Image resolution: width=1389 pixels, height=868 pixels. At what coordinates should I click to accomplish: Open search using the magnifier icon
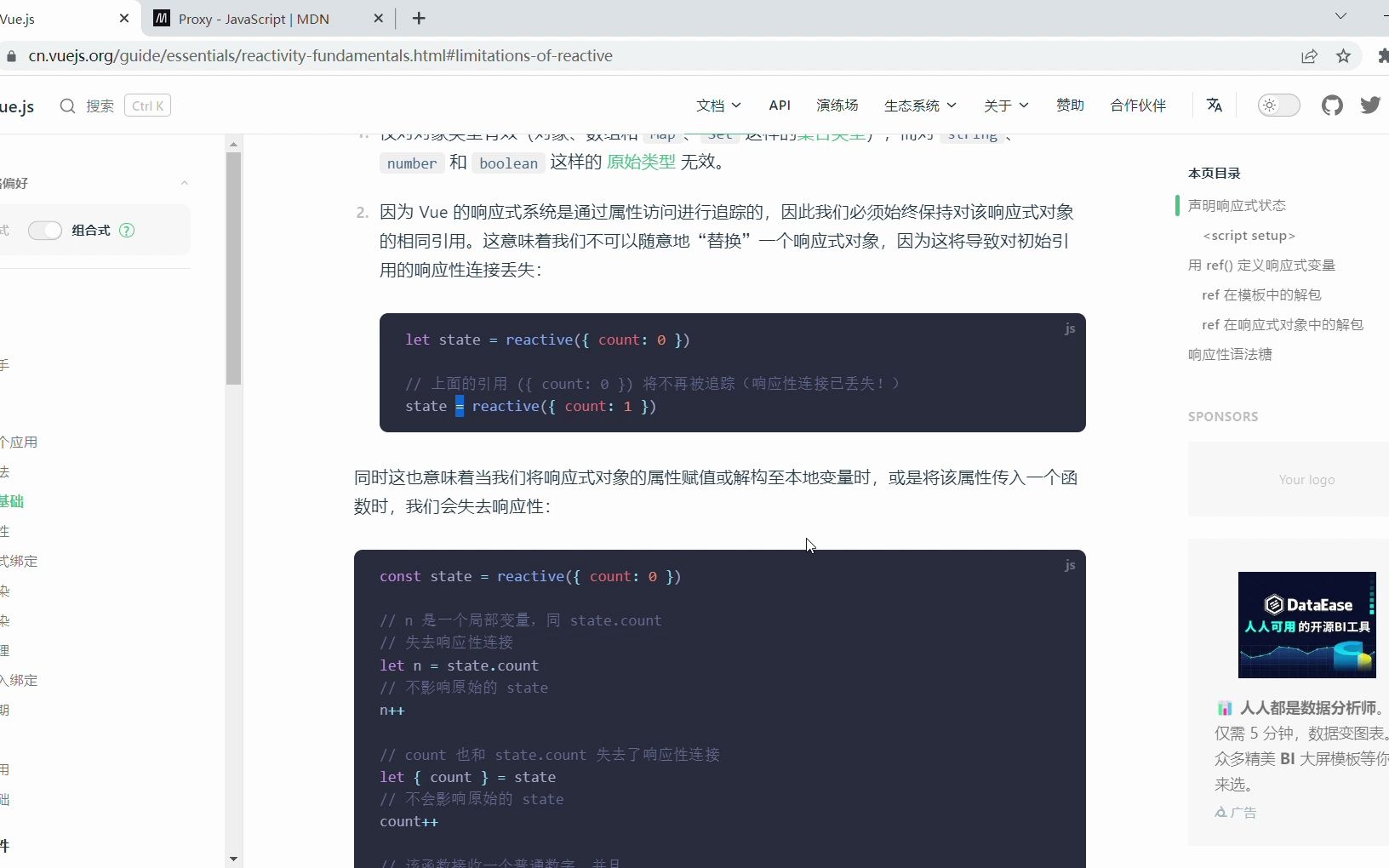pyautogui.click(x=68, y=106)
